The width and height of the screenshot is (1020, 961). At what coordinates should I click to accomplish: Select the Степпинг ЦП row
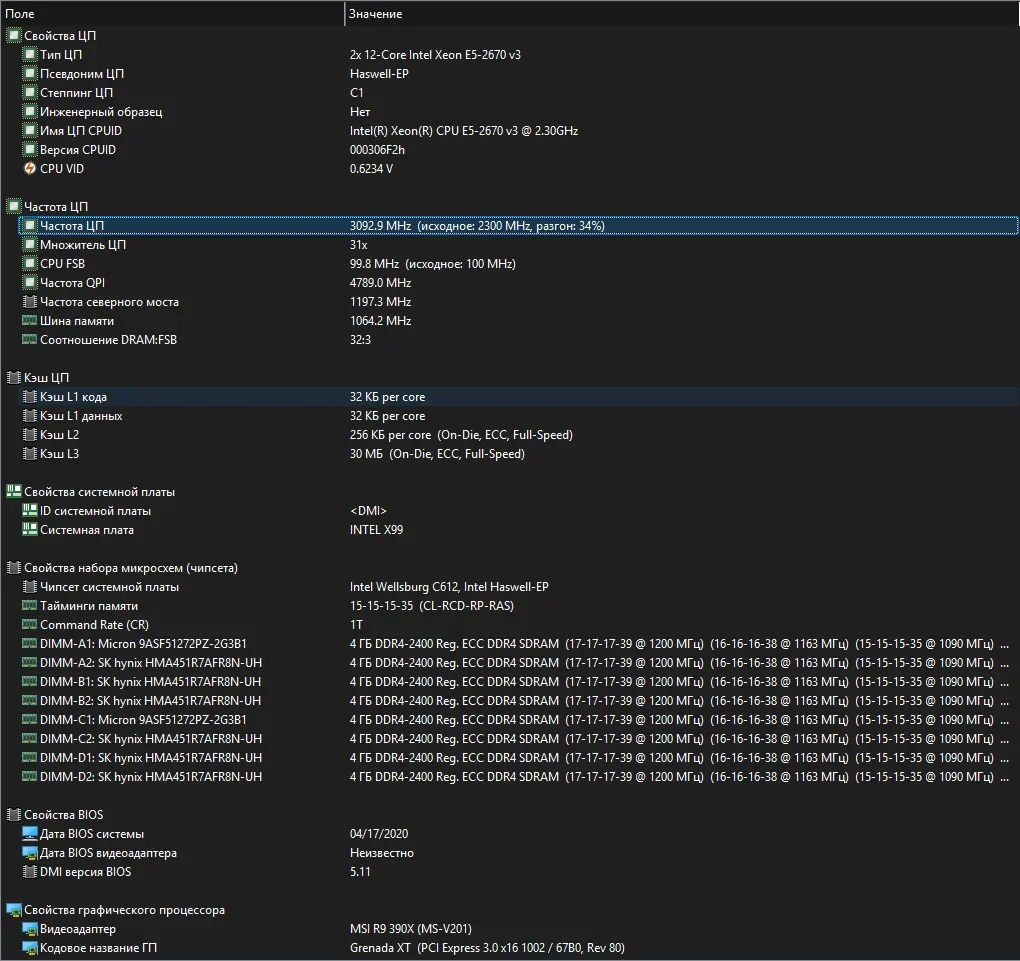tap(518, 92)
